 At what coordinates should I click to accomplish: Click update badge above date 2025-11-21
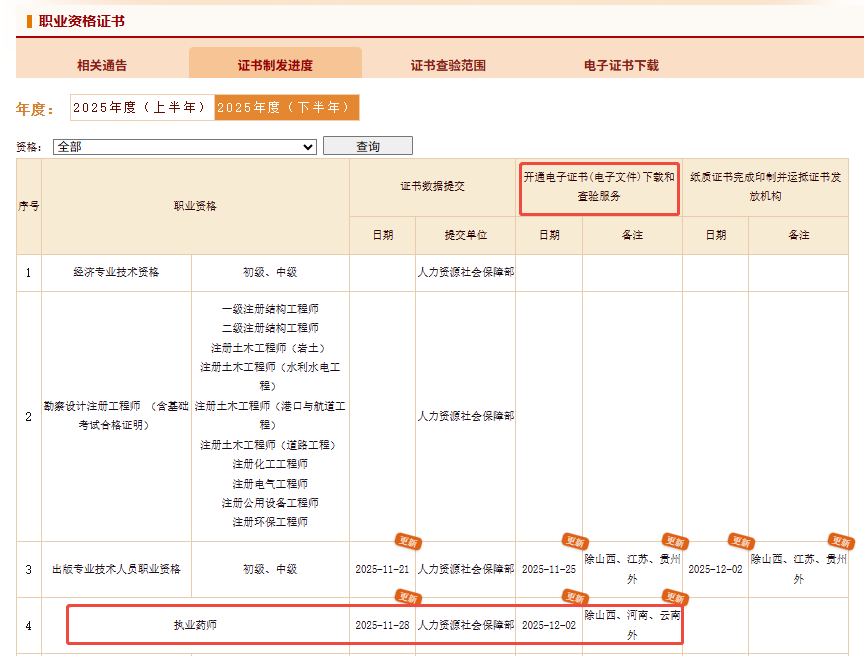406,541
